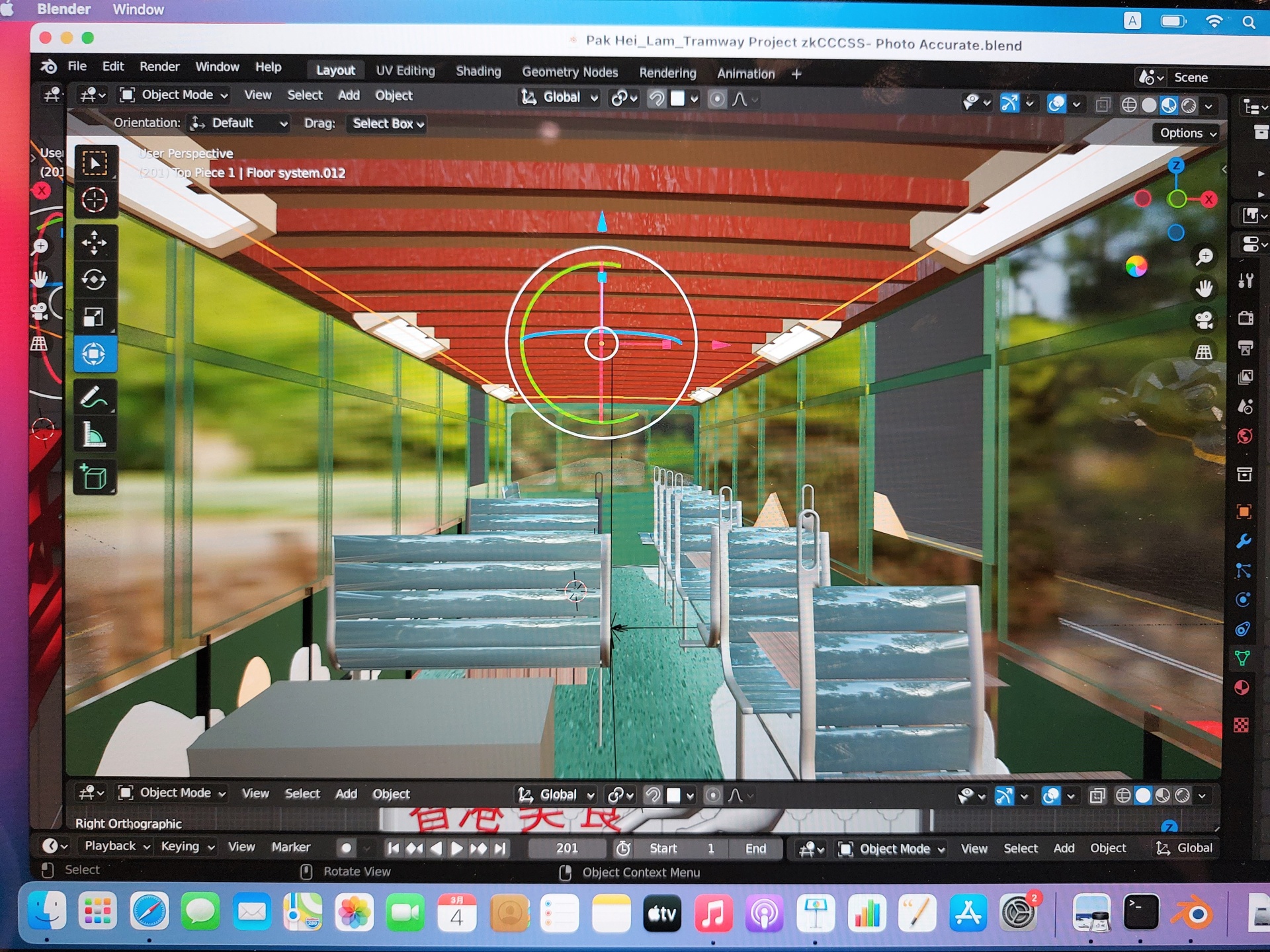Click the colorful wheel in viewport
This screenshot has height=952, width=1270.
[x=1136, y=266]
